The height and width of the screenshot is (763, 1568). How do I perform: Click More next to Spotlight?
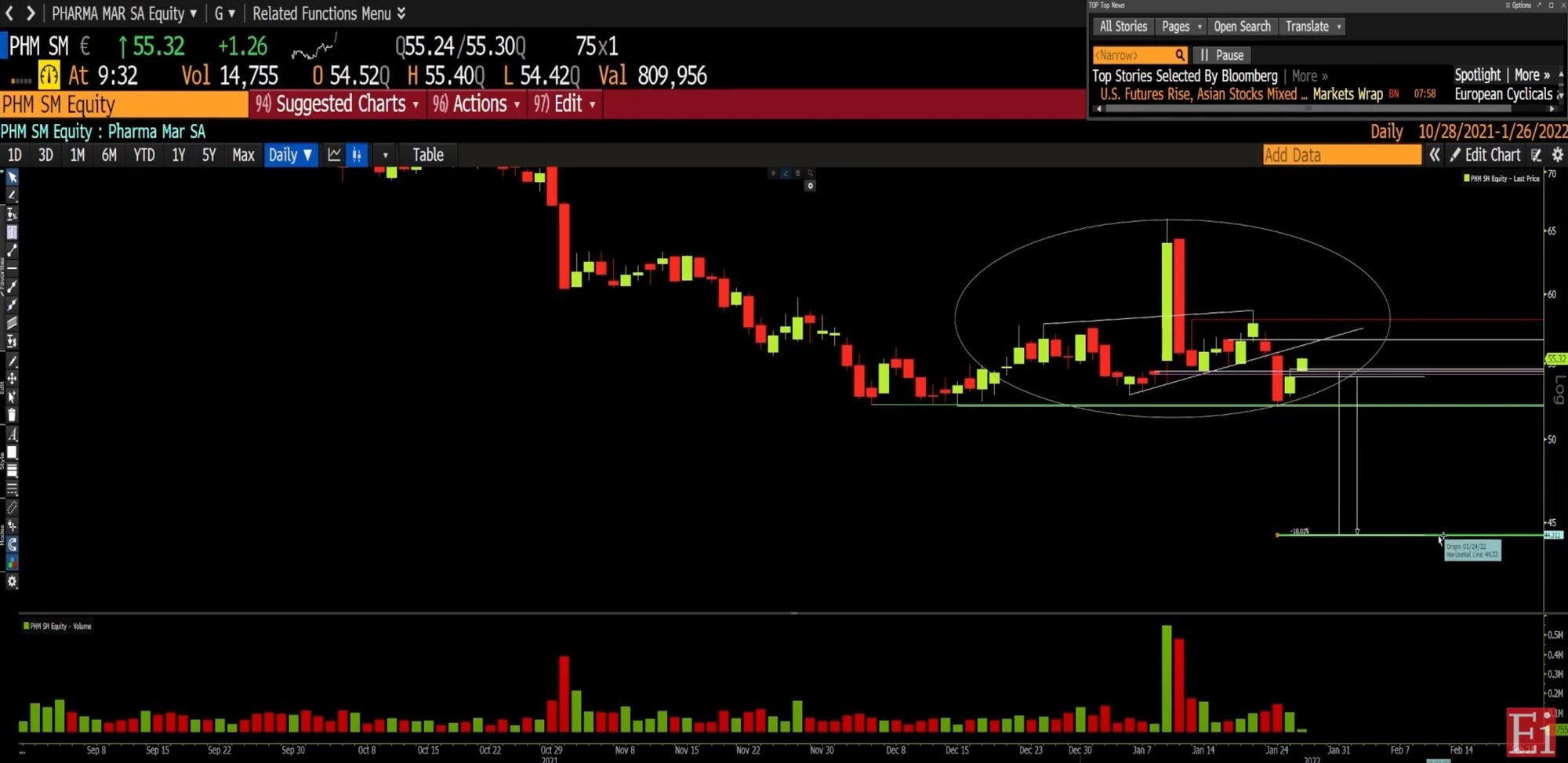pos(1532,75)
